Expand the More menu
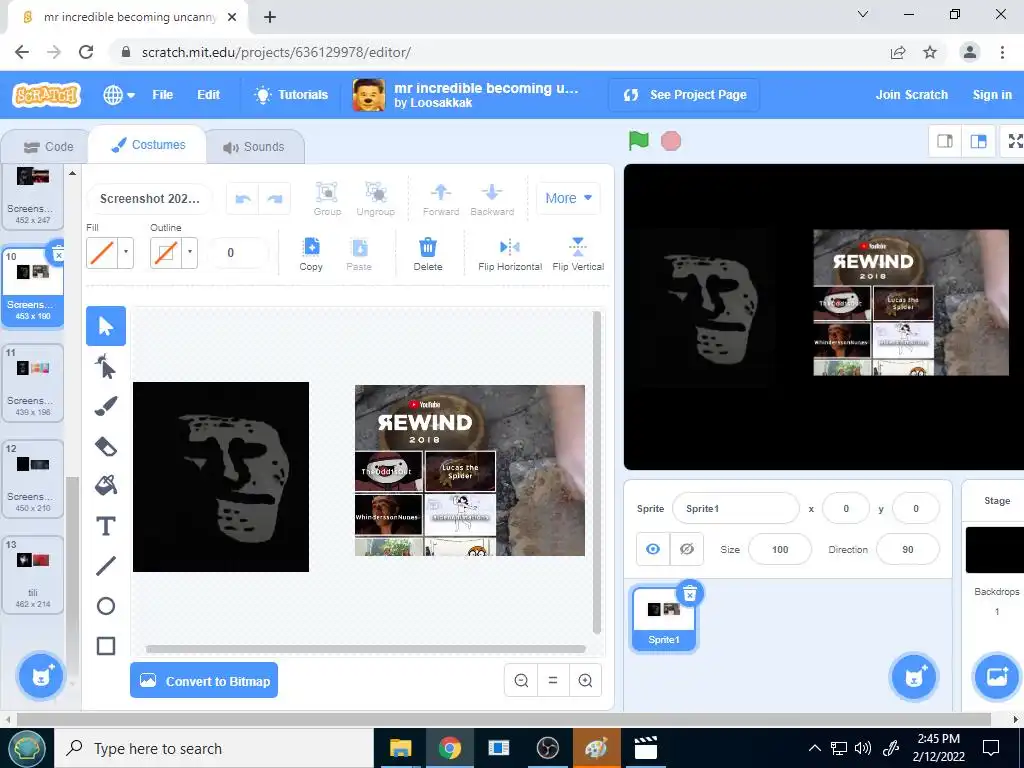This screenshot has height=768, width=1024. [568, 198]
